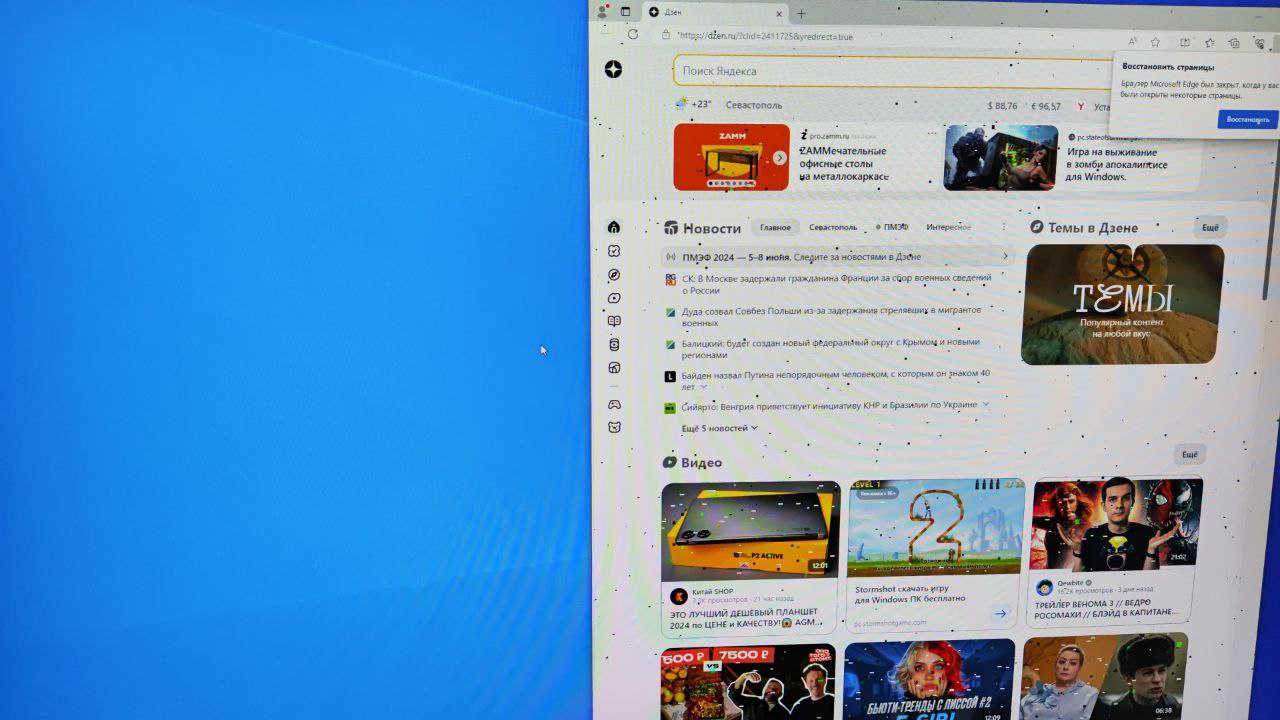The image size is (1280, 720).
Task: Click the dollar rate $ 88,76
Action: click(x=1002, y=105)
